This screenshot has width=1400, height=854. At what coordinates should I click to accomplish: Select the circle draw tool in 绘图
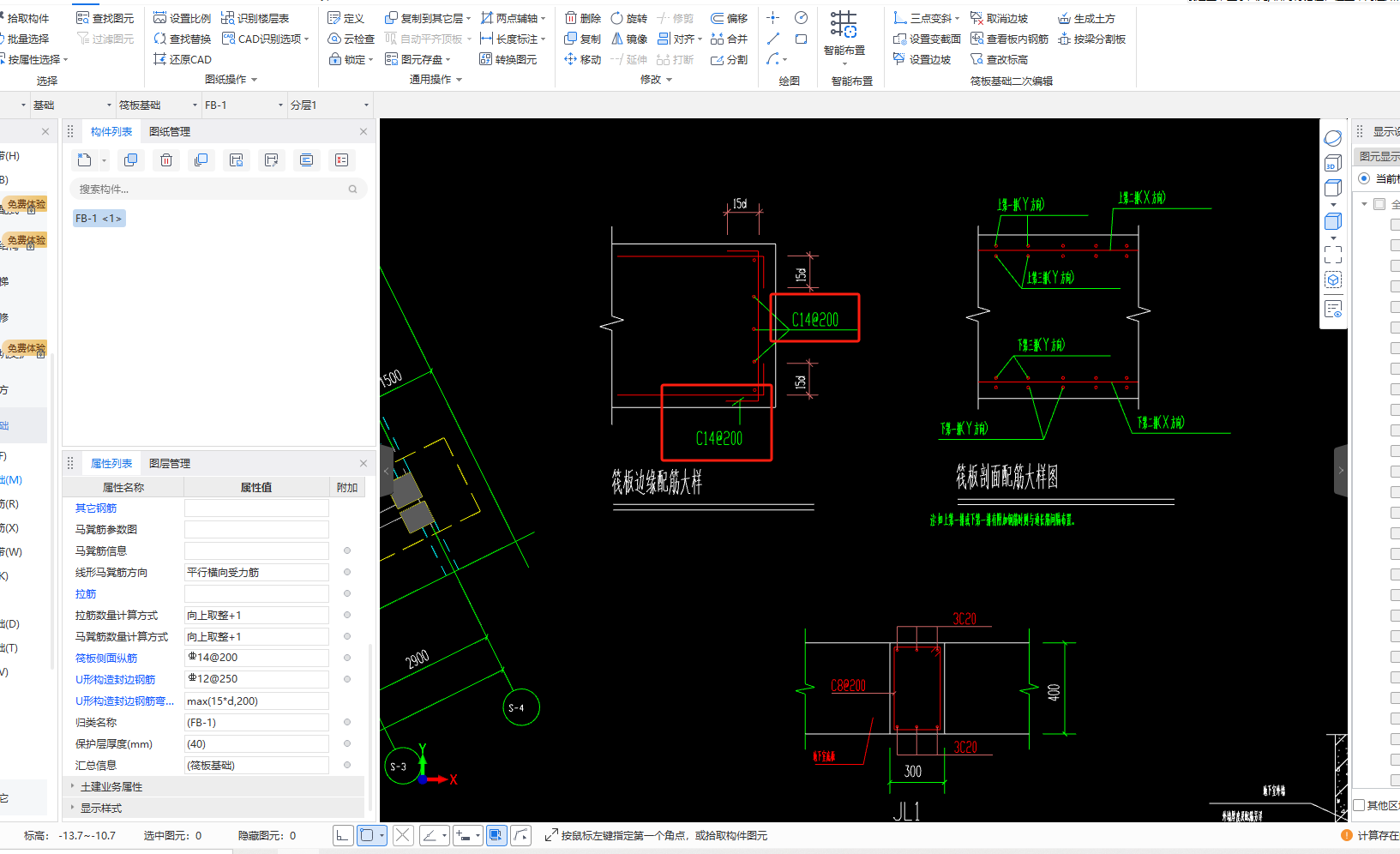tap(801, 18)
